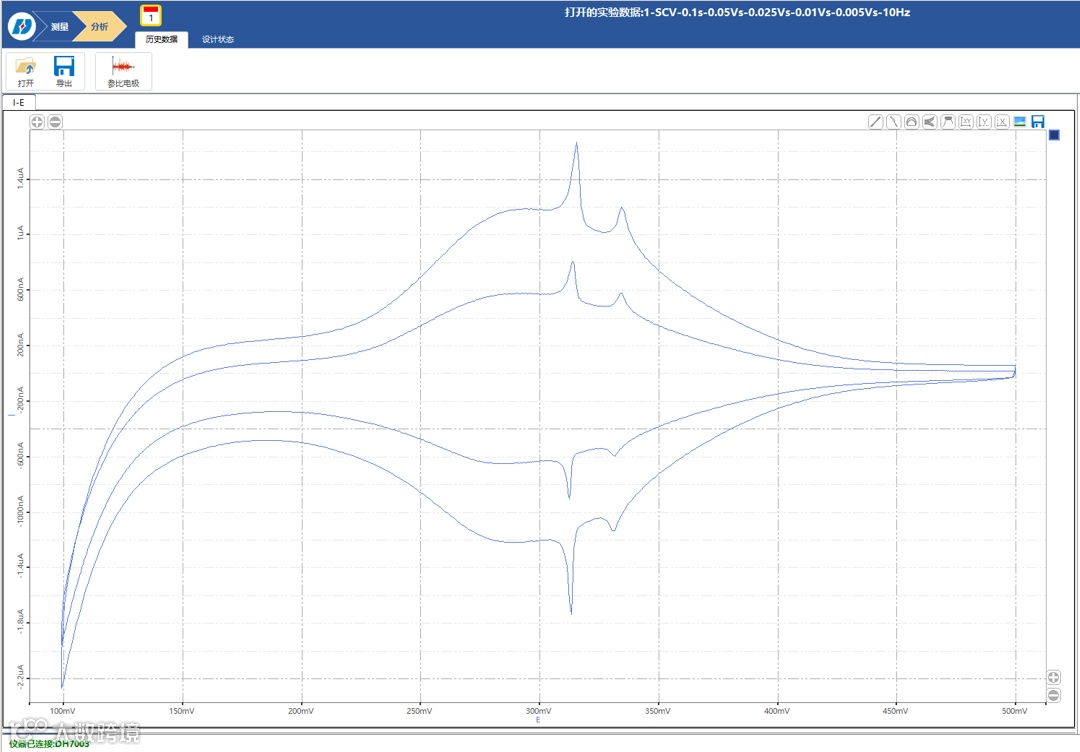Zoom in with the top-left plus icon
Image resolution: width=1080 pixels, height=752 pixels.
tap(37, 122)
